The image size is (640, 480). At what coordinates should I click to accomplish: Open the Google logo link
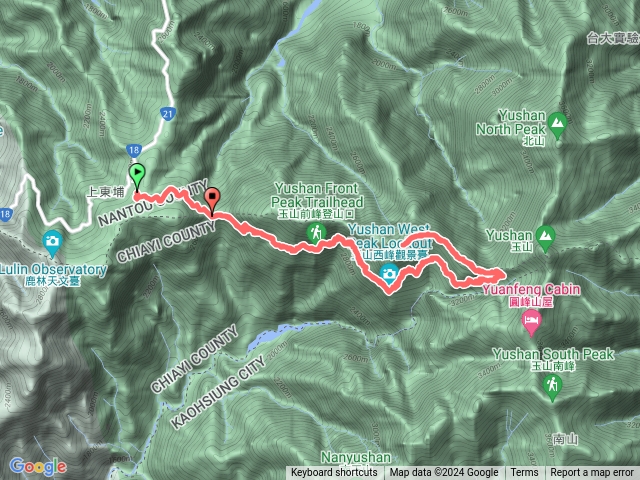click(x=38, y=467)
